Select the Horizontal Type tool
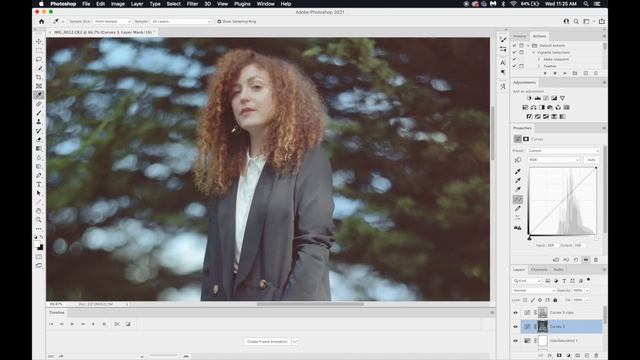Screen dimensions: 640x360 (x=39, y=184)
